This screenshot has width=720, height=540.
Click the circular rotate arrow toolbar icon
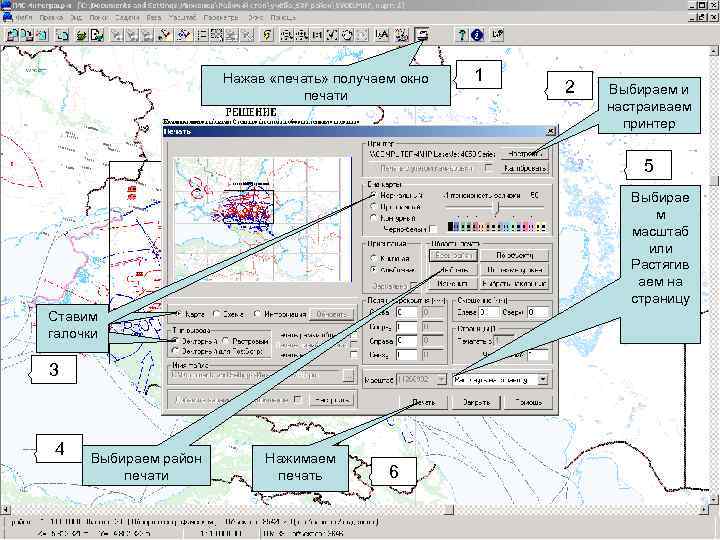(x=348, y=35)
